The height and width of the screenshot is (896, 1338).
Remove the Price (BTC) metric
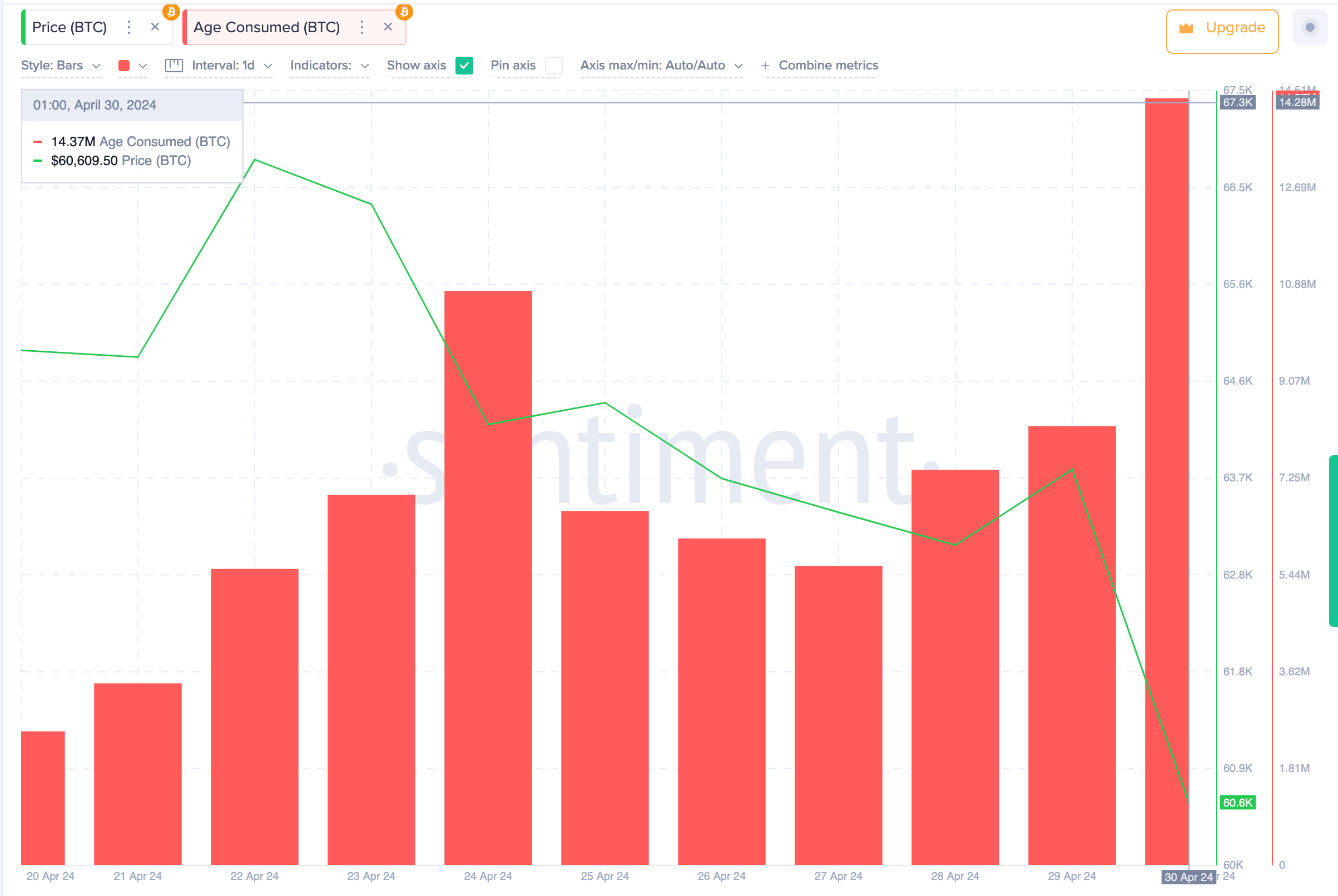[x=155, y=27]
